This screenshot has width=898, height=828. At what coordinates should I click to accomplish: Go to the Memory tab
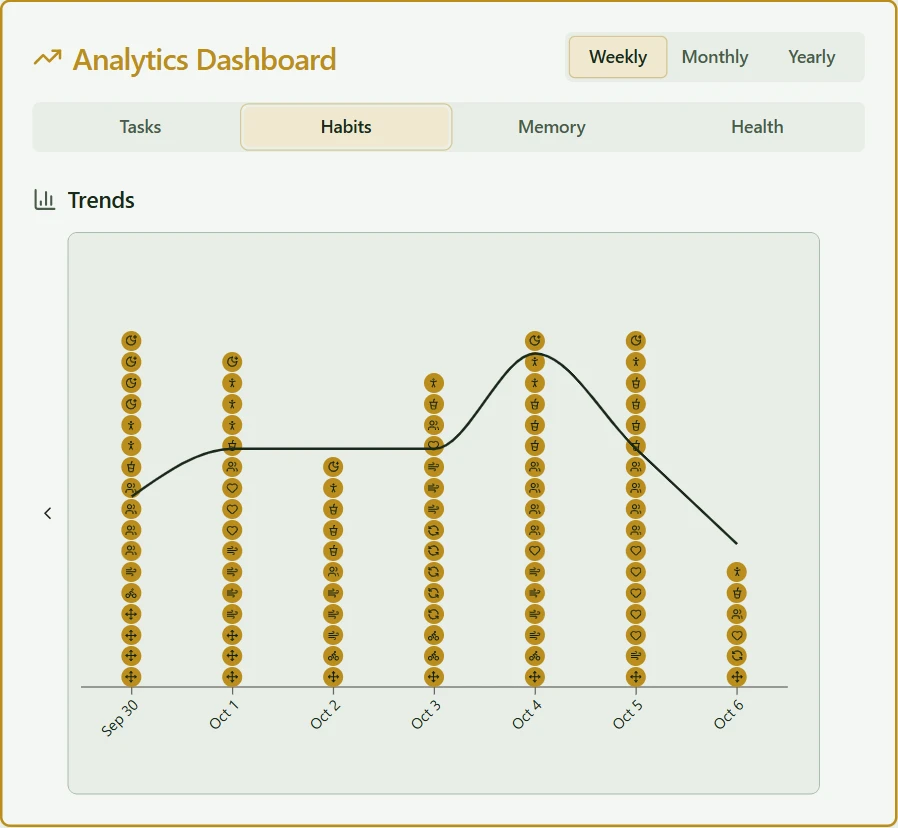(x=552, y=127)
